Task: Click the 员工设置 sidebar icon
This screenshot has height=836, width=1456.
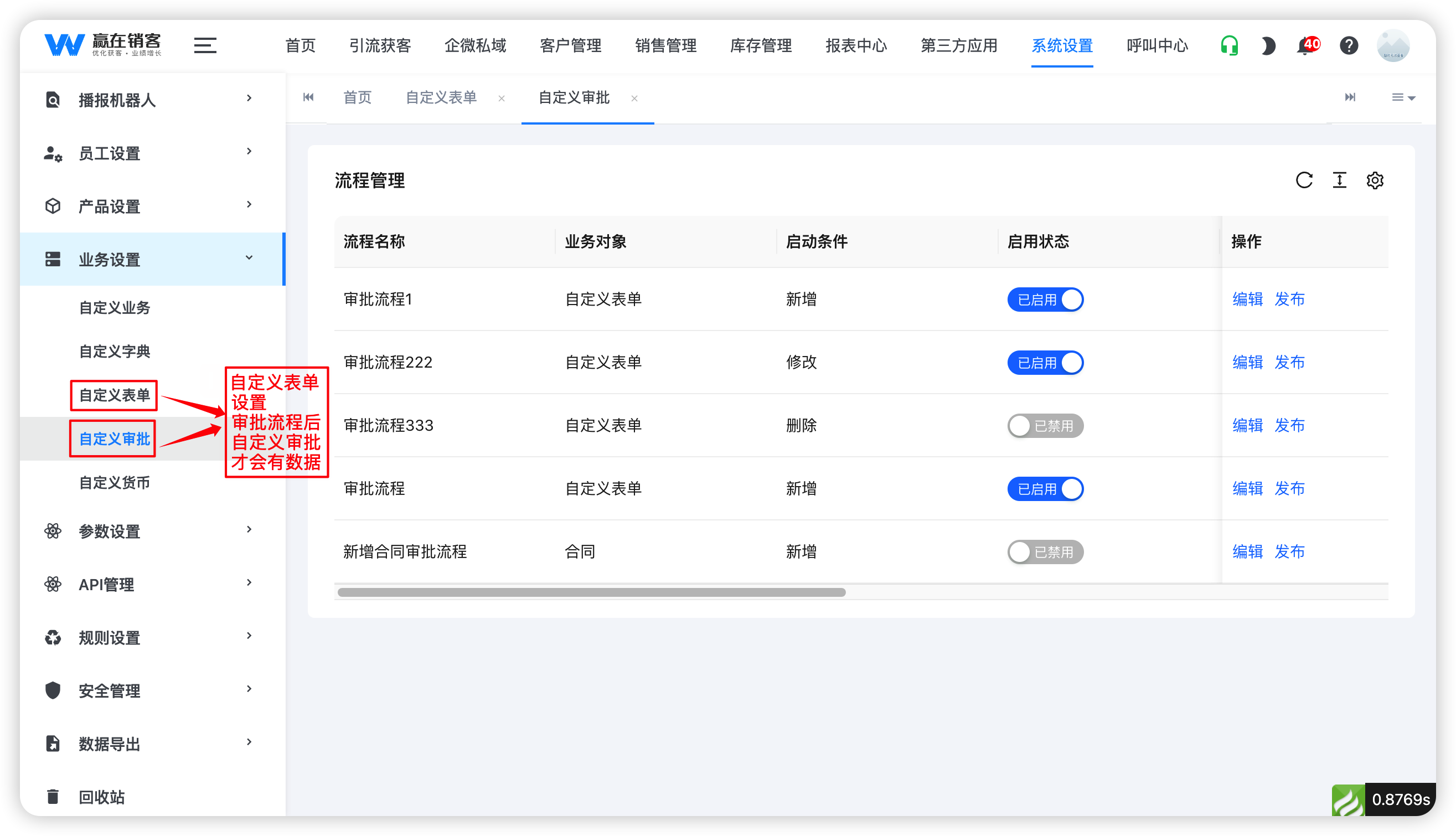Action: click(53, 153)
